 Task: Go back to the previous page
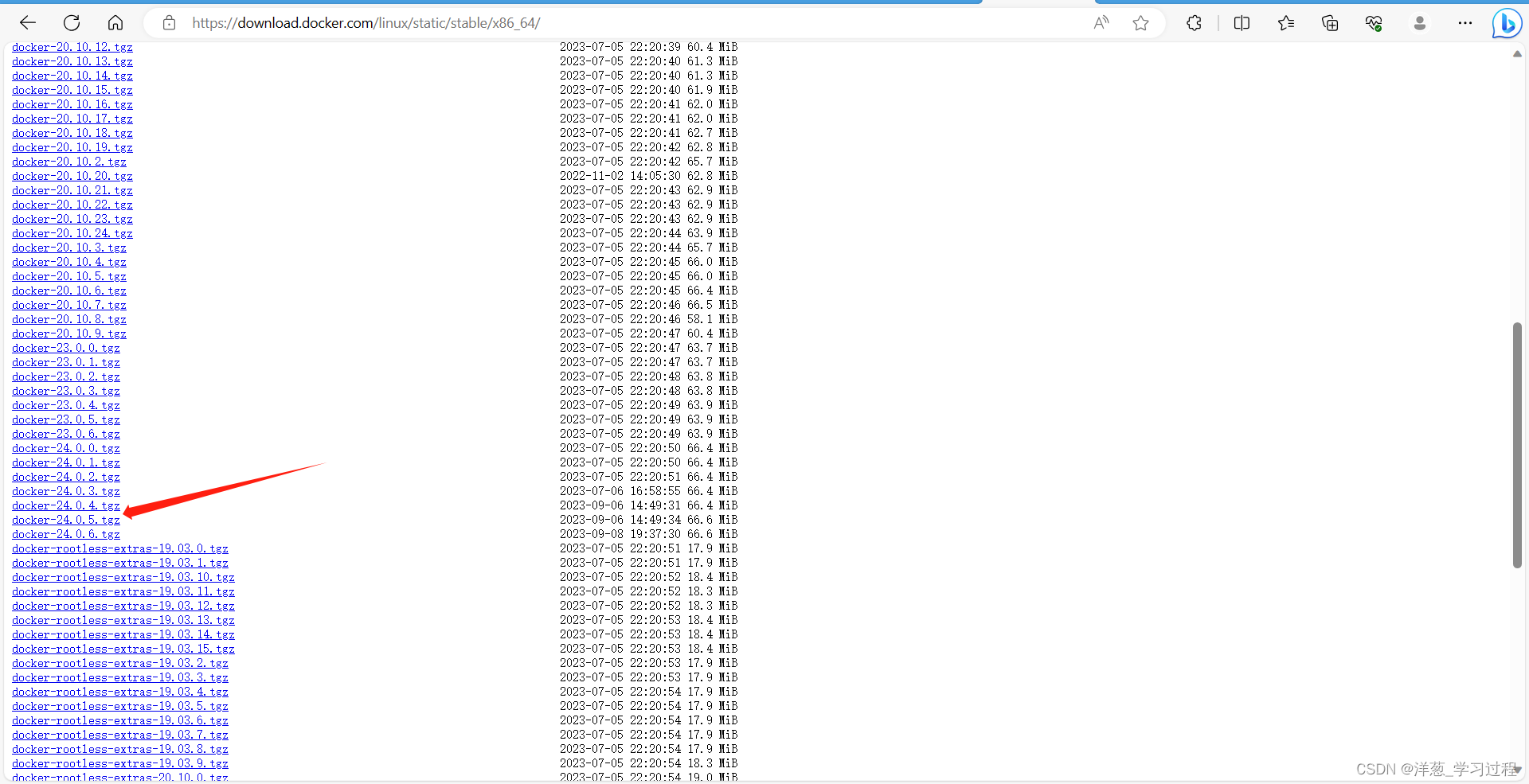click(28, 23)
